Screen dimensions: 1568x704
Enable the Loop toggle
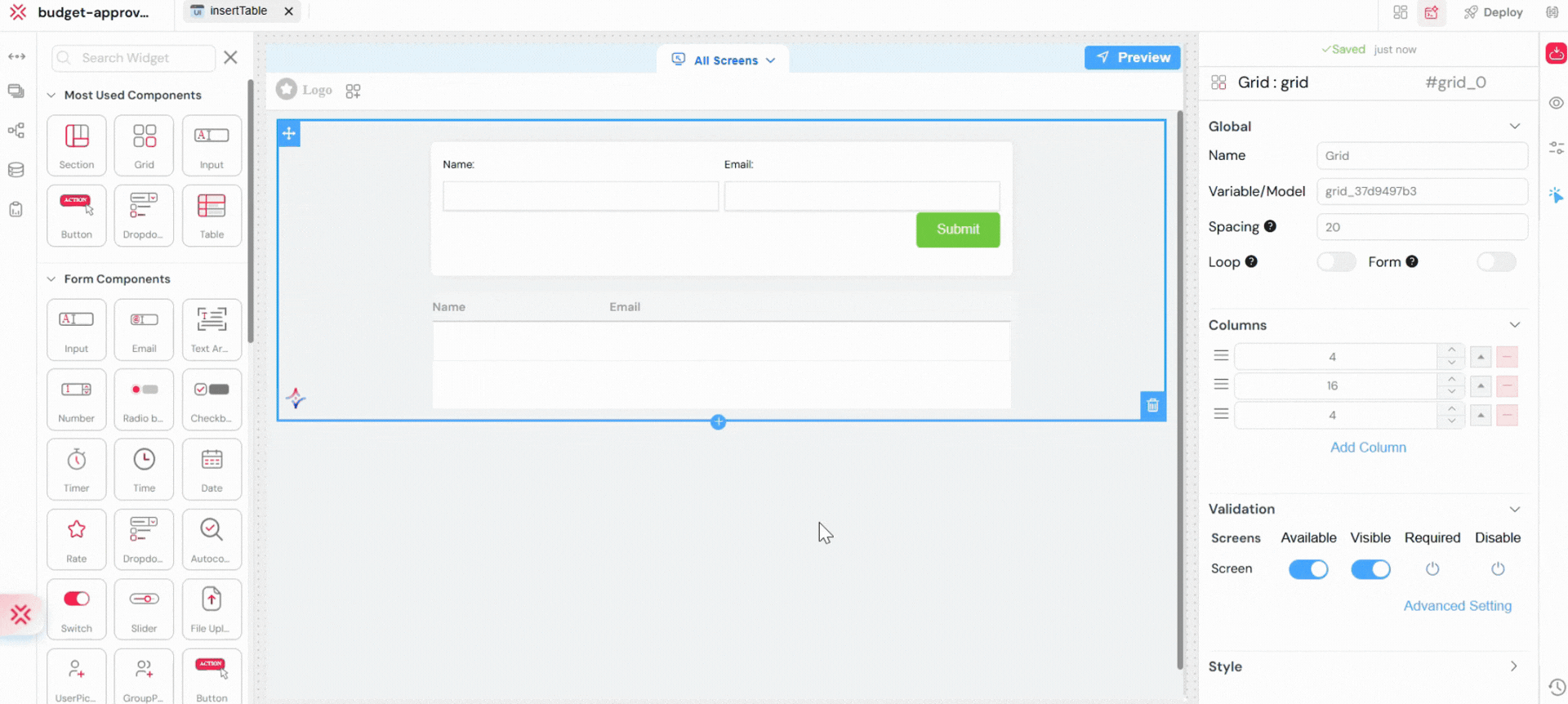(x=1335, y=262)
